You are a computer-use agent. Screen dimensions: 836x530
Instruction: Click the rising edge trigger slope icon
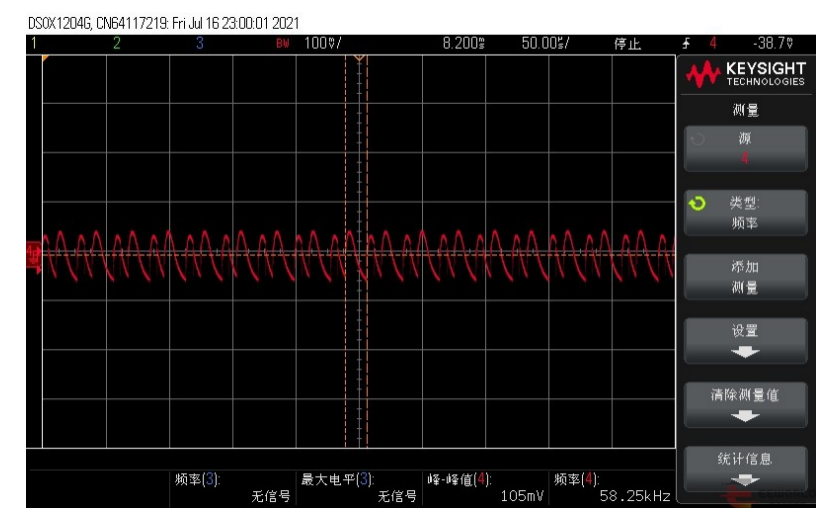point(686,43)
